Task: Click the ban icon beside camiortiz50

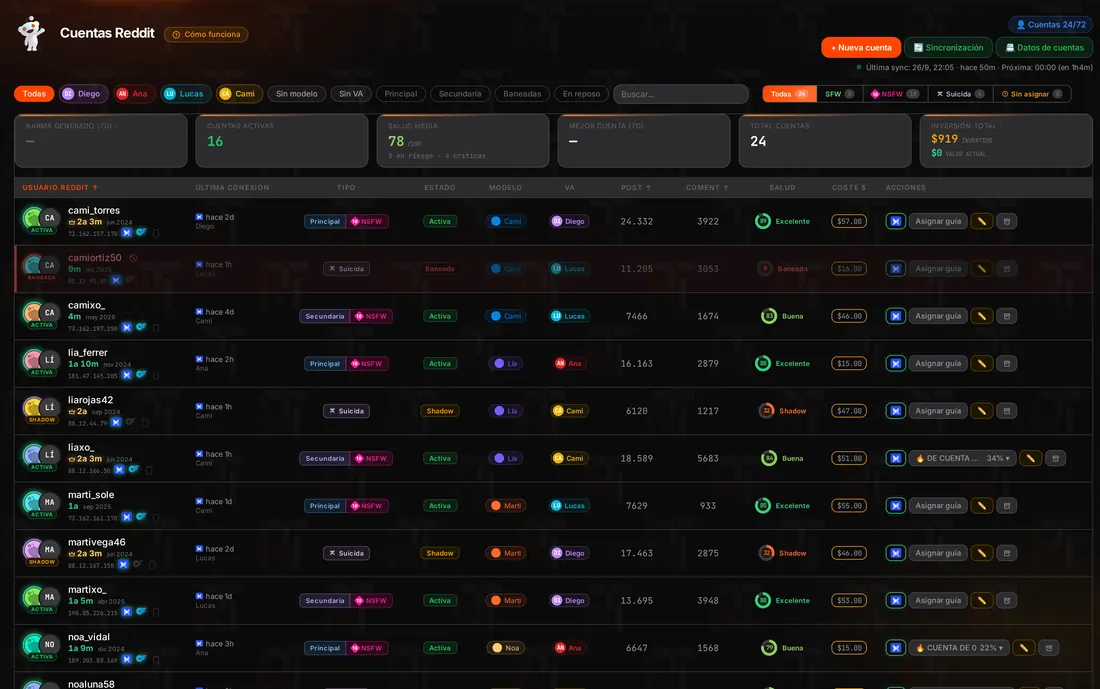Action: click(x=133, y=258)
